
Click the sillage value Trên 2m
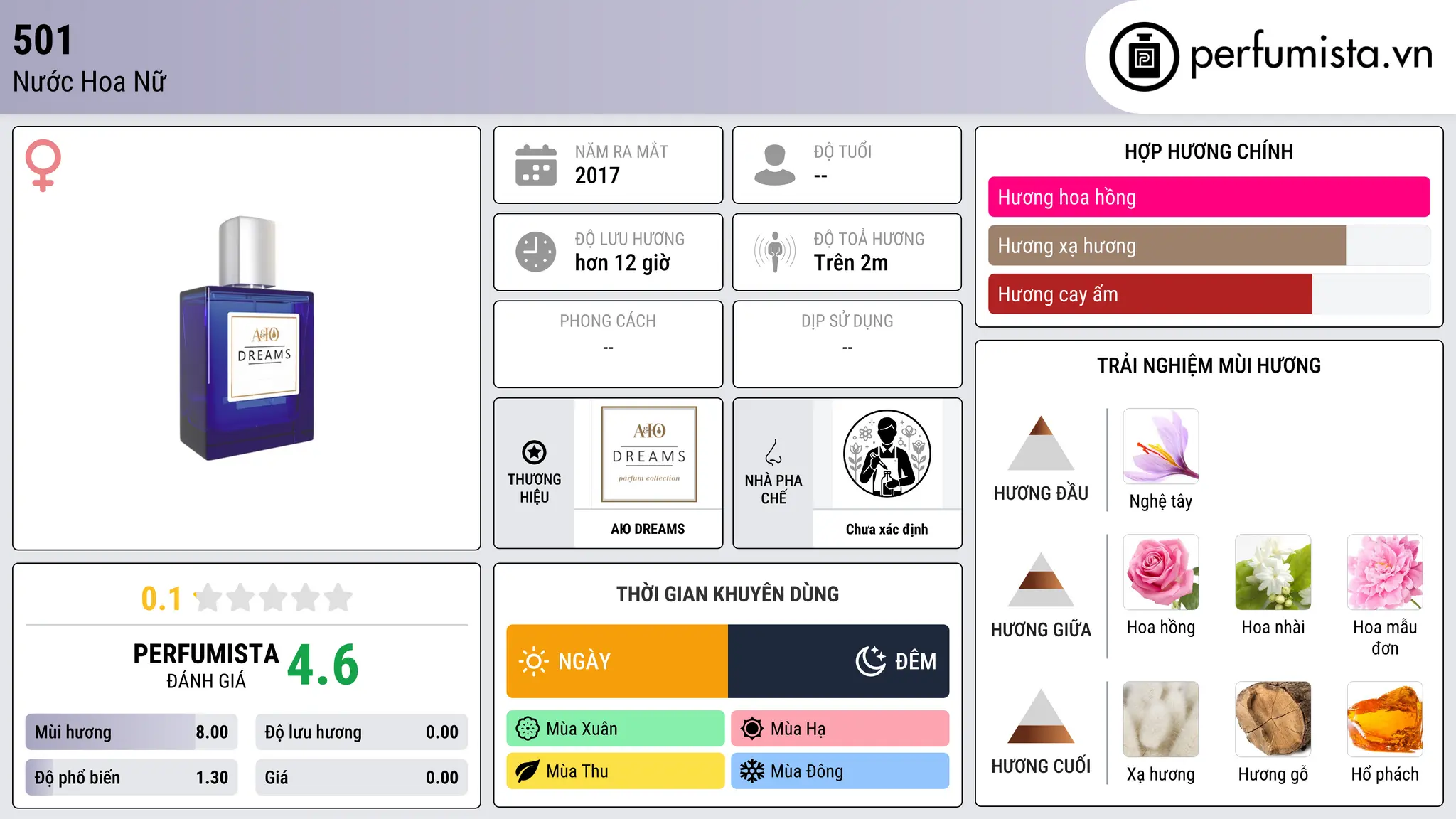coord(851,263)
